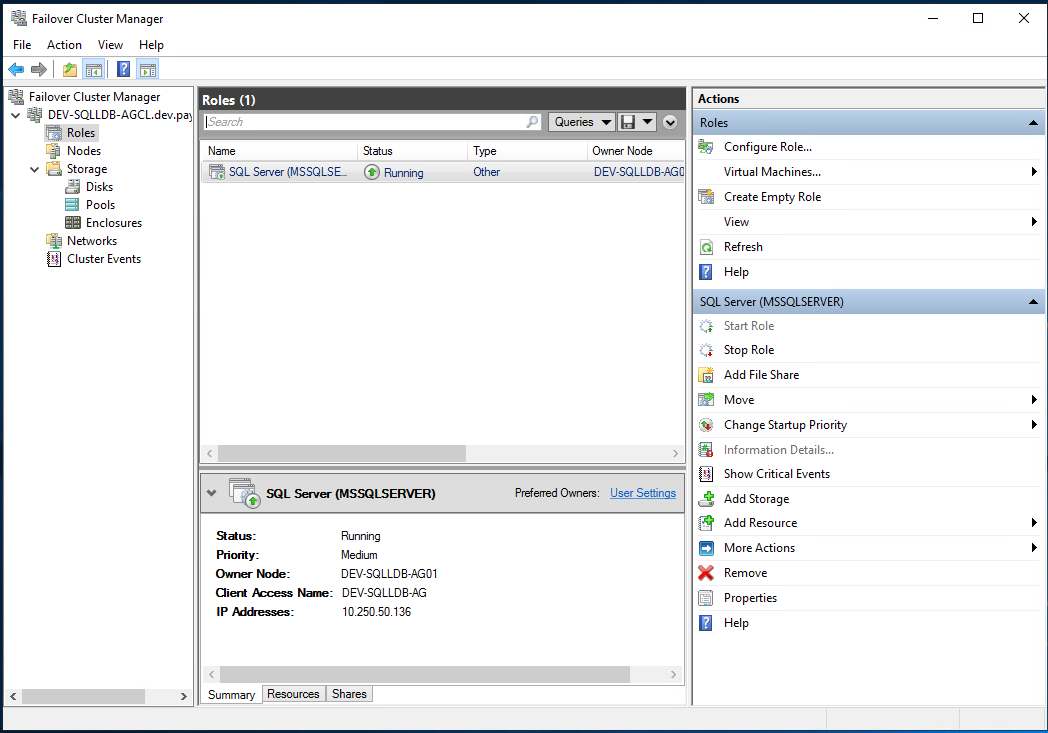Open the Queries dropdown

click(x=581, y=121)
